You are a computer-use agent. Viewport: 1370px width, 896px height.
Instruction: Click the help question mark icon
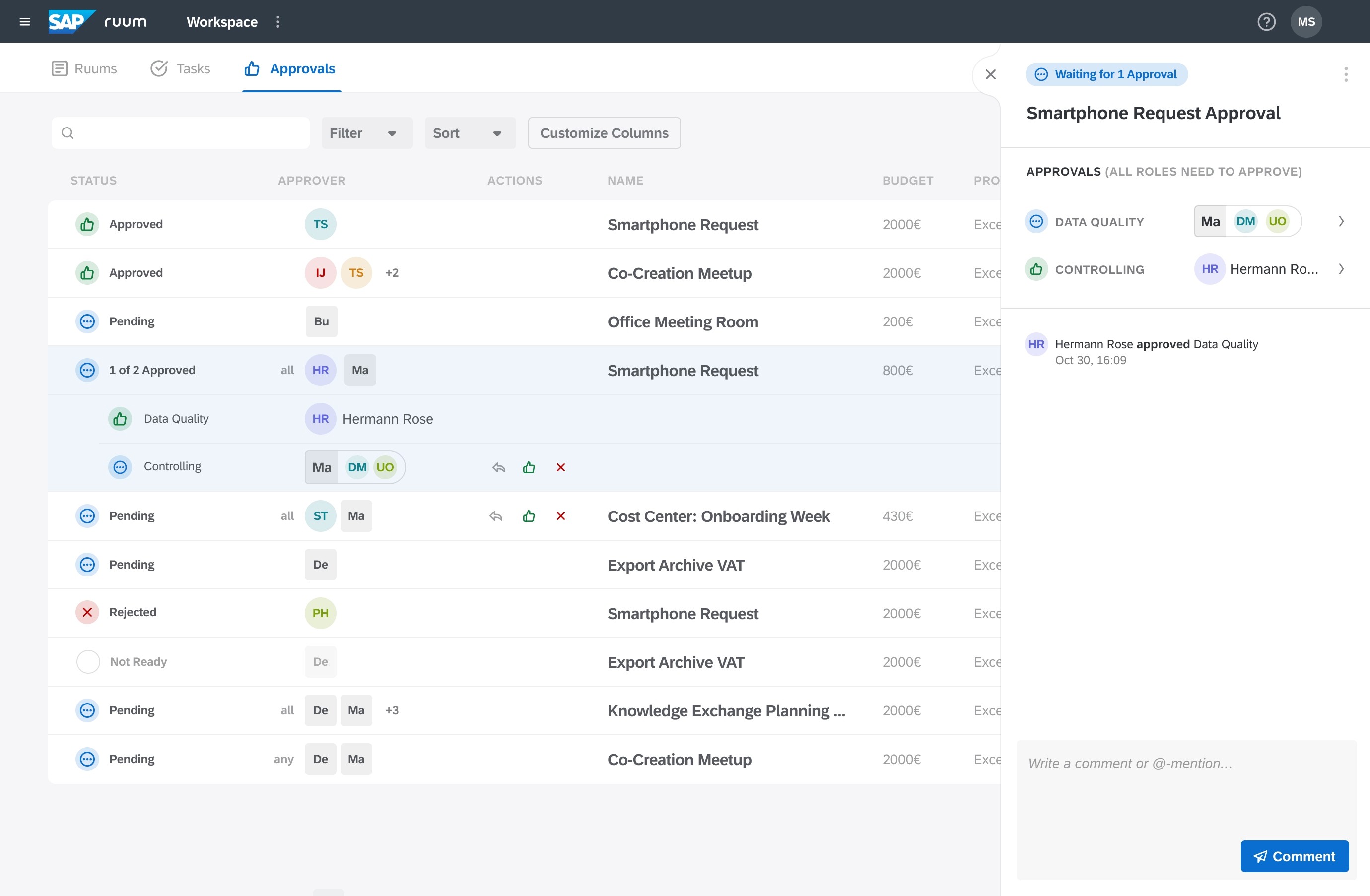point(1266,22)
